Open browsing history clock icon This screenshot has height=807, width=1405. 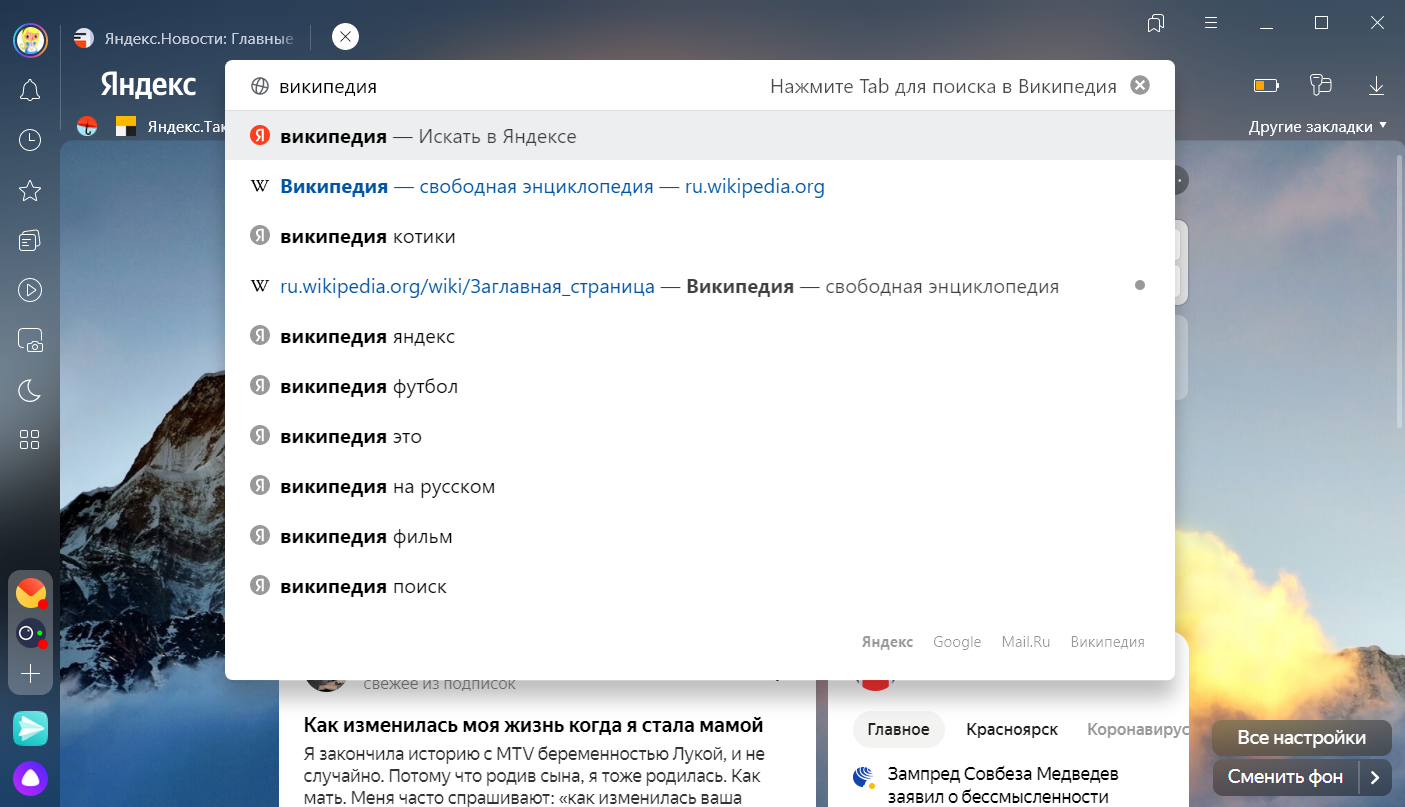coord(30,140)
